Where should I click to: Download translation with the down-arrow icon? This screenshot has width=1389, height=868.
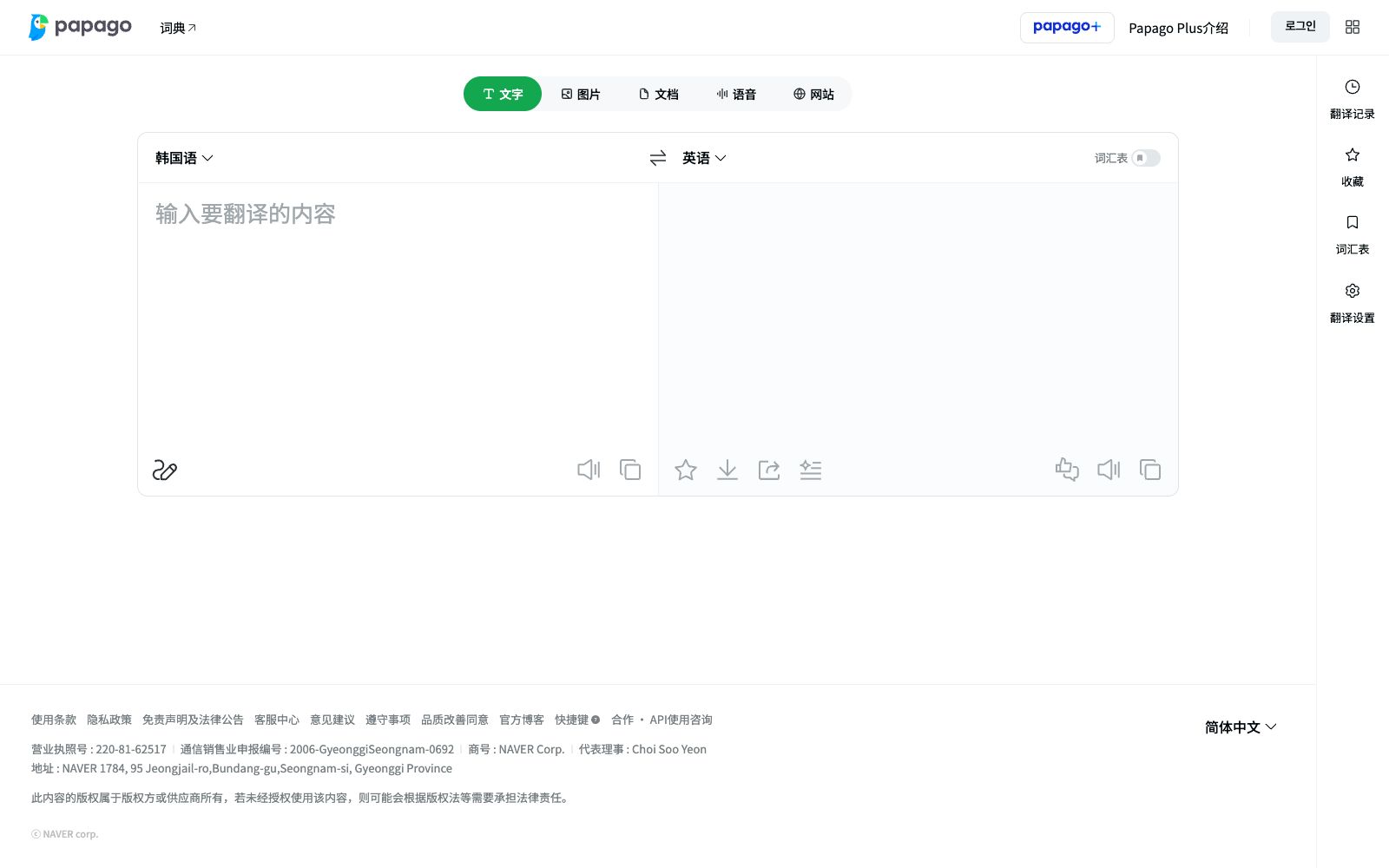click(727, 470)
